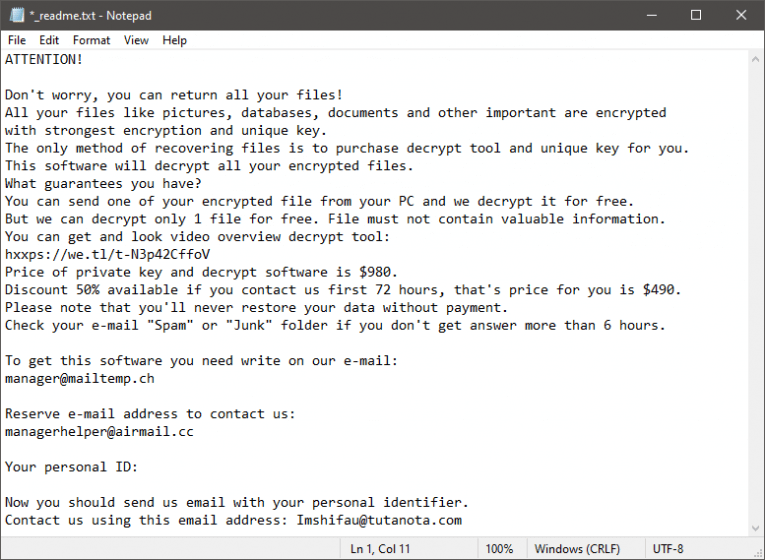Open the View menu

[x=136, y=40]
